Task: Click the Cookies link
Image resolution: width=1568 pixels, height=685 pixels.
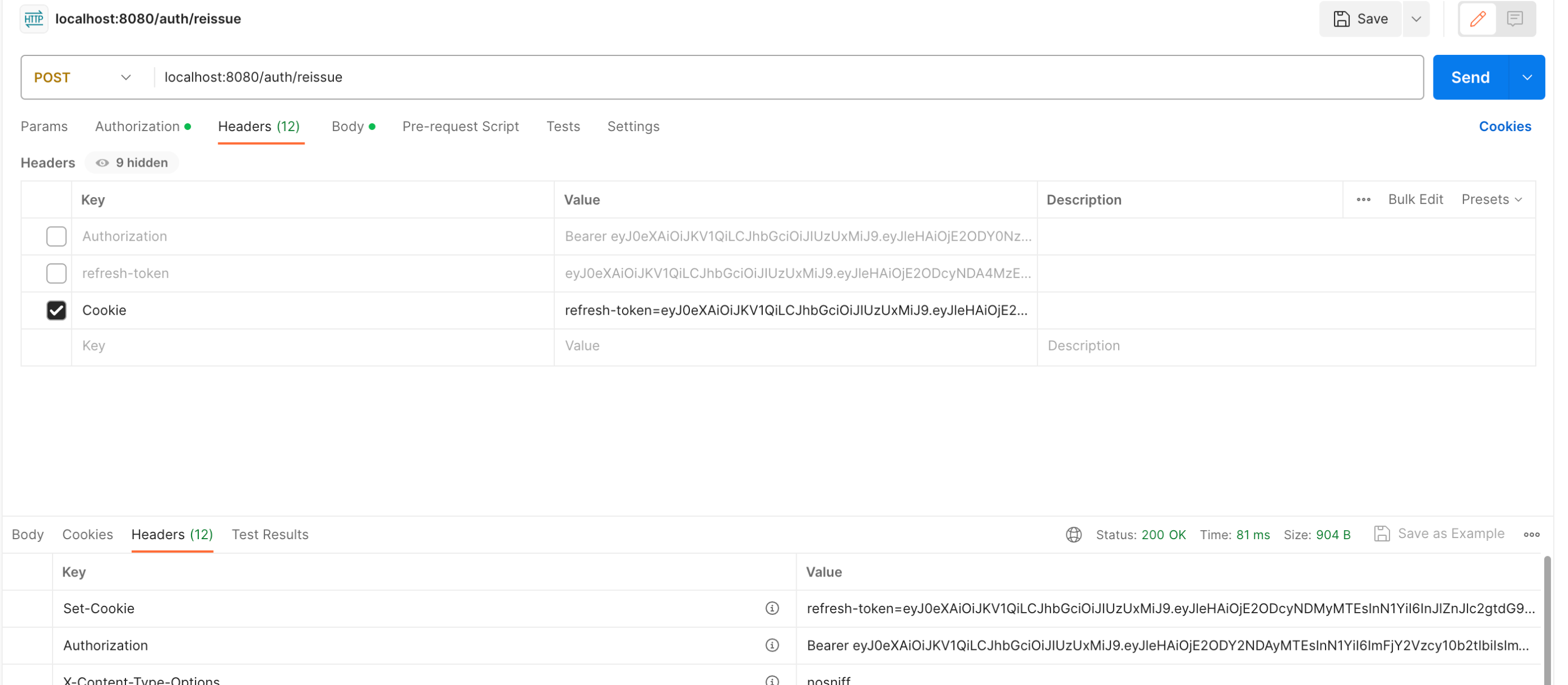Action: point(1505,127)
